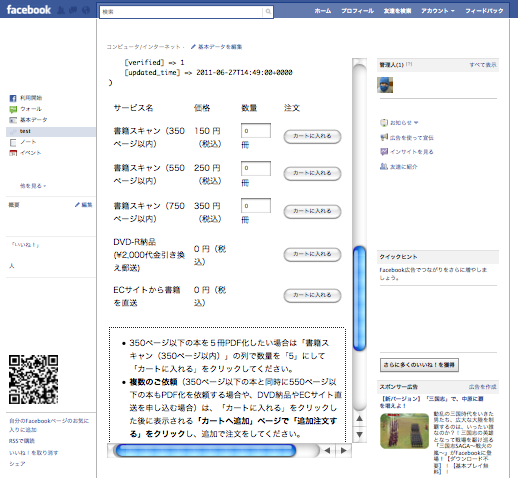Go to ホーム in top navigation
This screenshot has height=478, width=518.
click(323, 11)
